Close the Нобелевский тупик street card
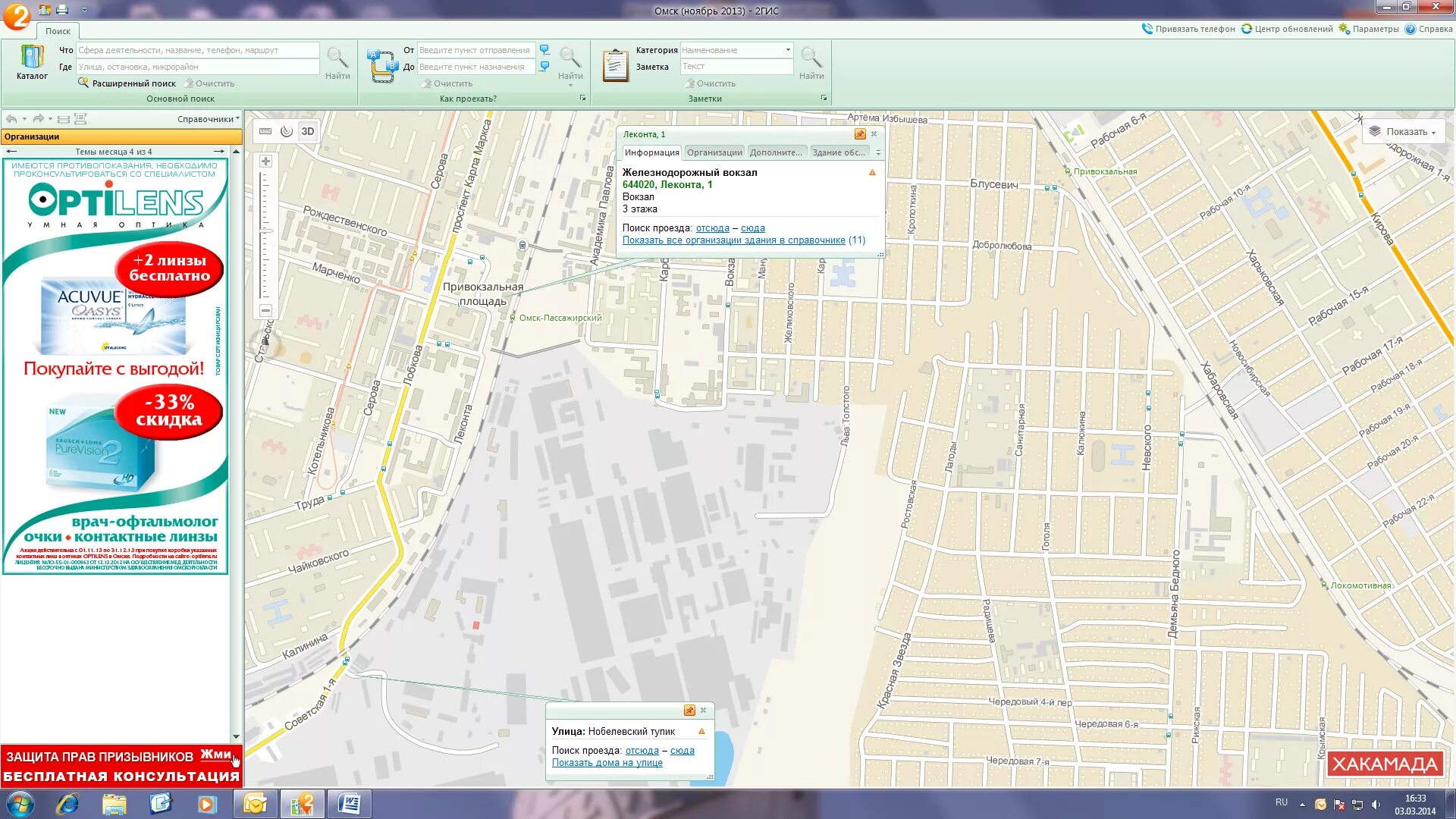This screenshot has height=819, width=1456. pyautogui.click(x=704, y=711)
